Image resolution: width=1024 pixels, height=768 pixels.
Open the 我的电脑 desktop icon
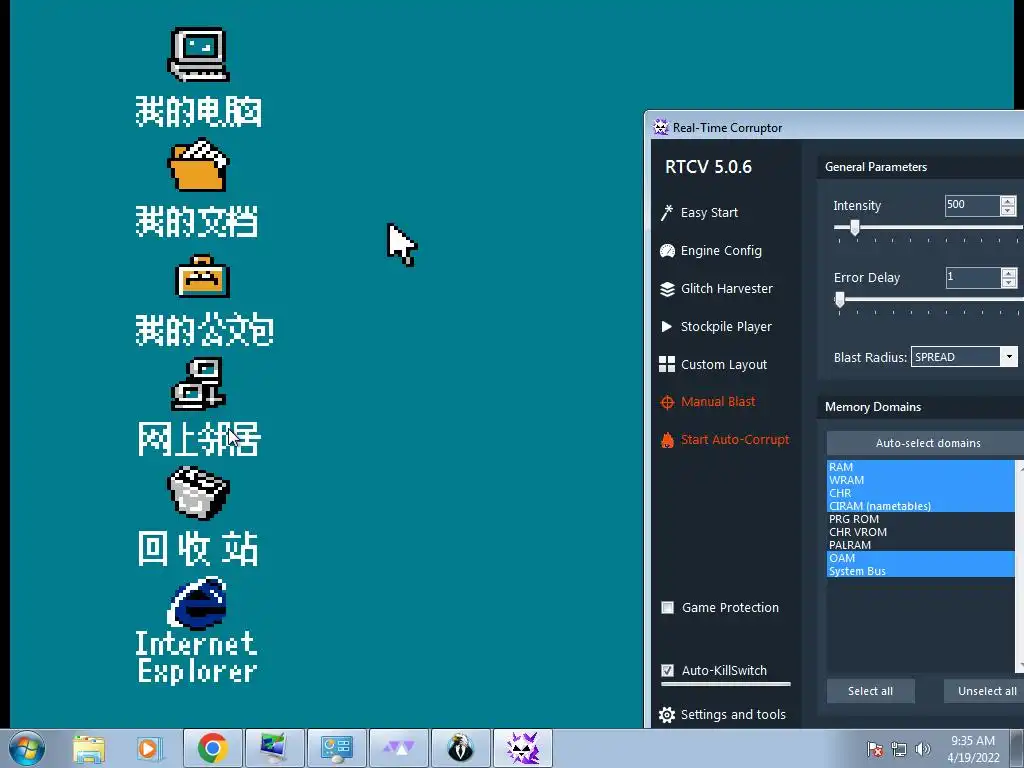199,55
